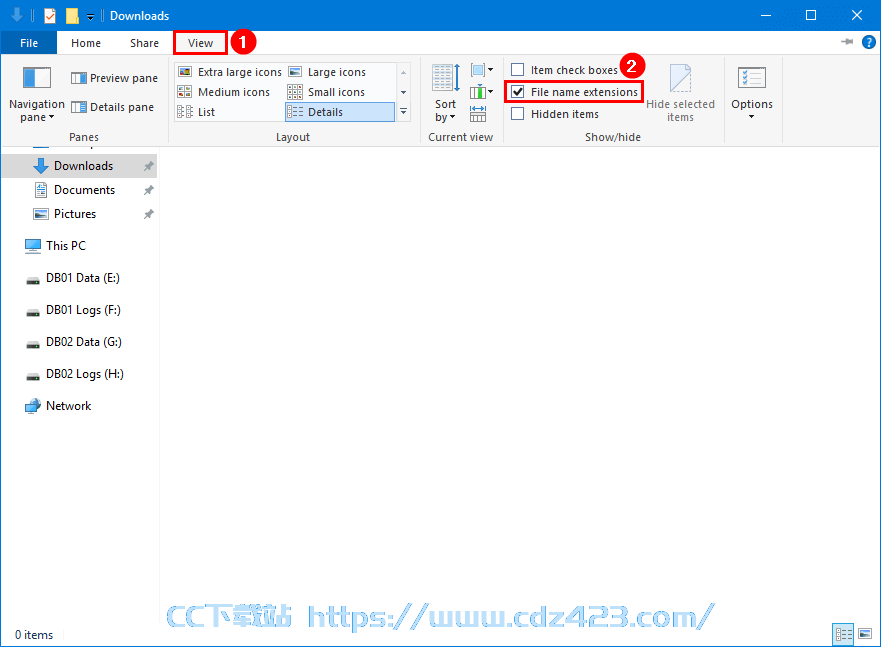Viewport: 881px width, 647px height.
Task: Maximize the Downloads window
Action: 811,15
